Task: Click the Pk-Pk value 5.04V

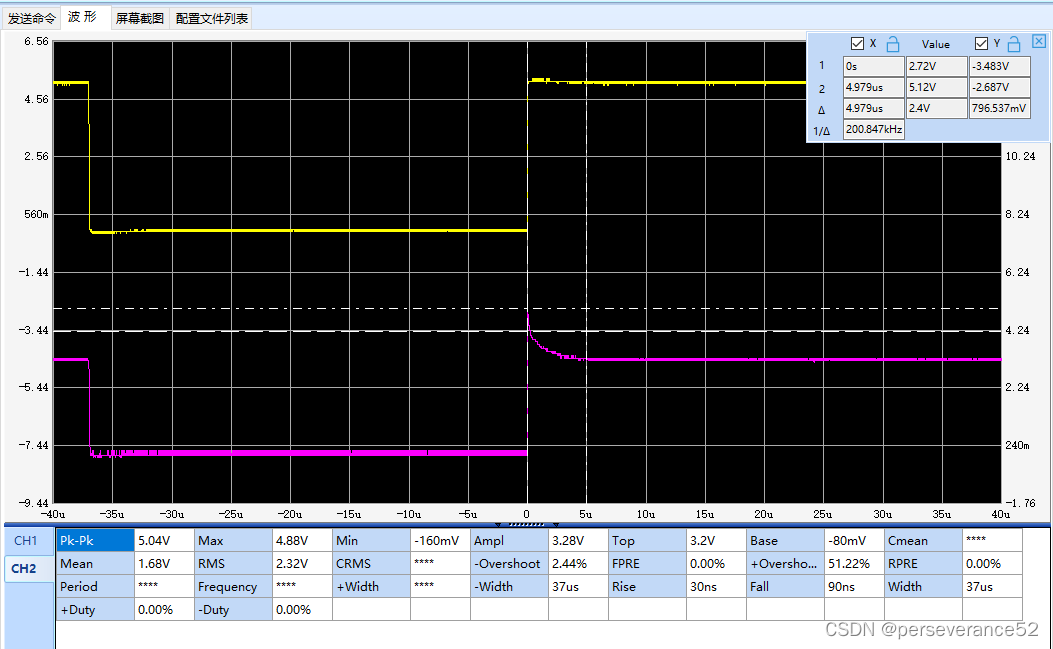Action: tap(164, 540)
